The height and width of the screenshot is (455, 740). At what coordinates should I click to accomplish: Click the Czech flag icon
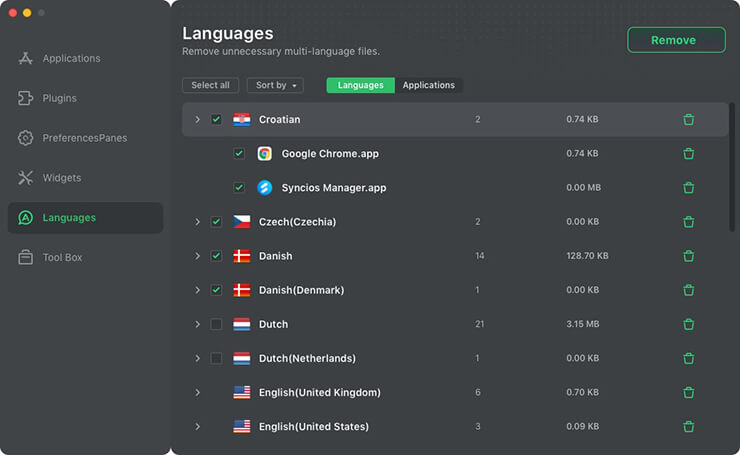[x=242, y=222]
